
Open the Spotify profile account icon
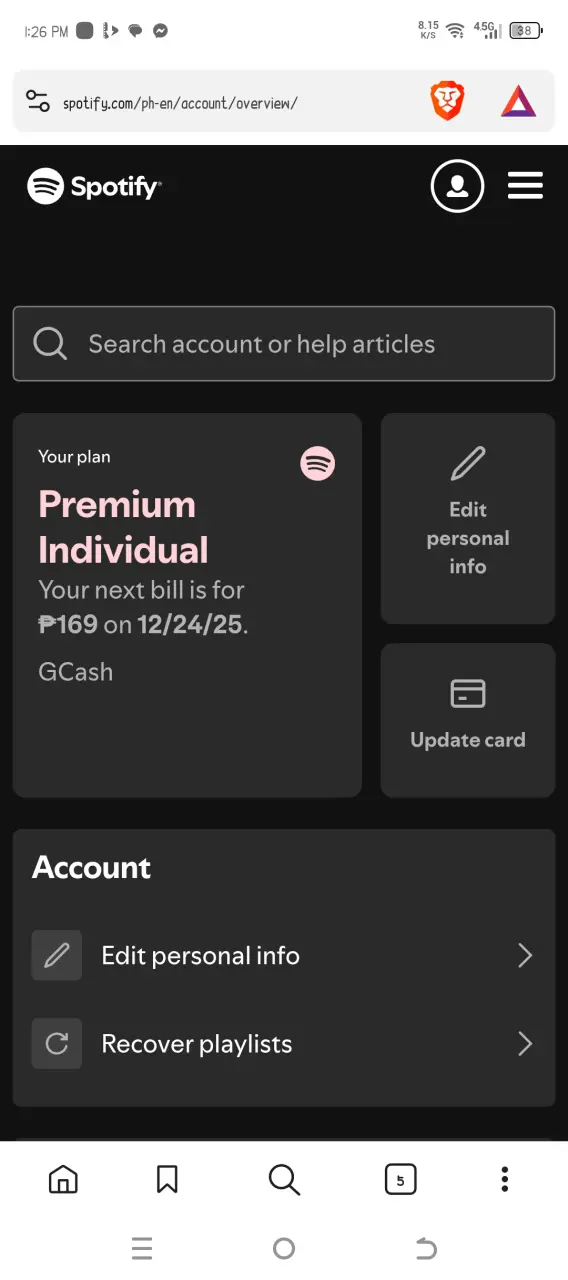[x=457, y=185]
